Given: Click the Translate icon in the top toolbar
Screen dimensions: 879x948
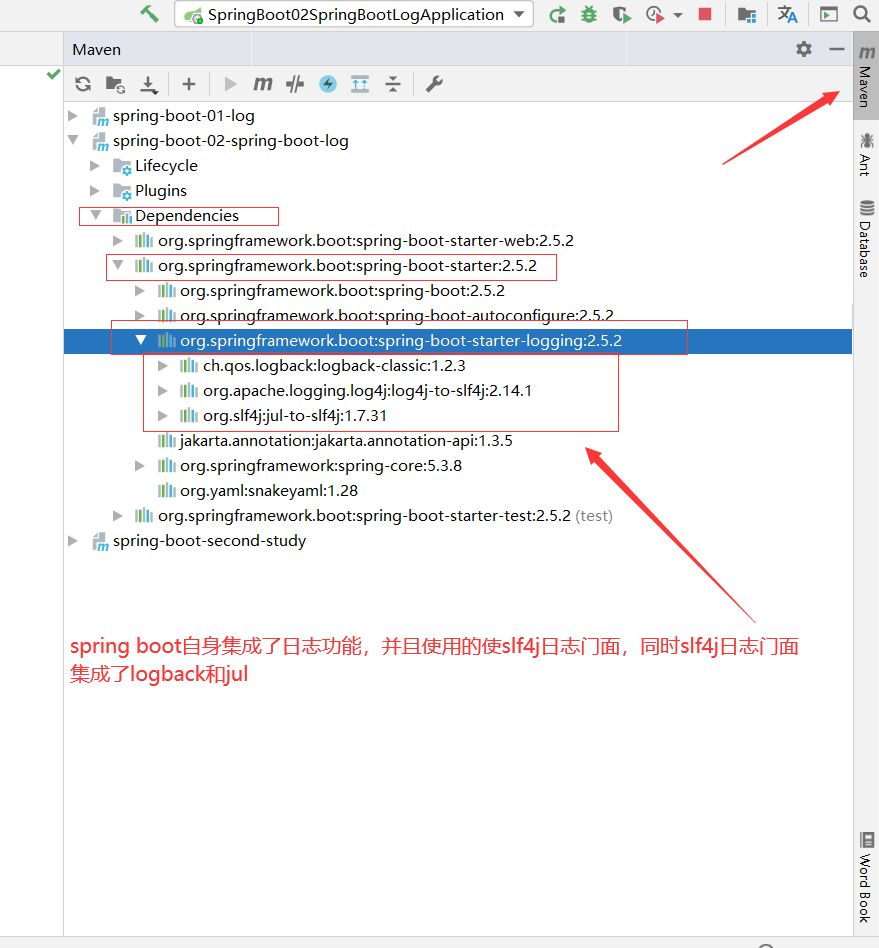Looking at the screenshot, I should pos(787,15).
